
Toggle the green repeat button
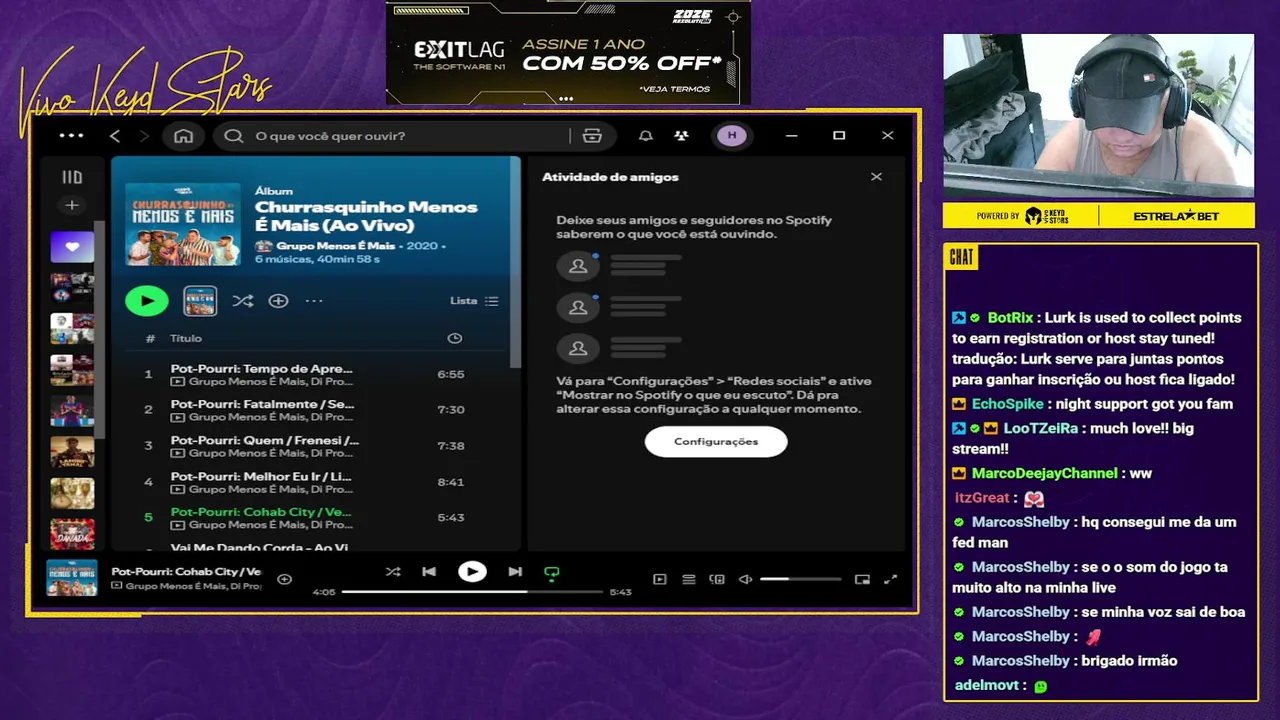(x=551, y=573)
